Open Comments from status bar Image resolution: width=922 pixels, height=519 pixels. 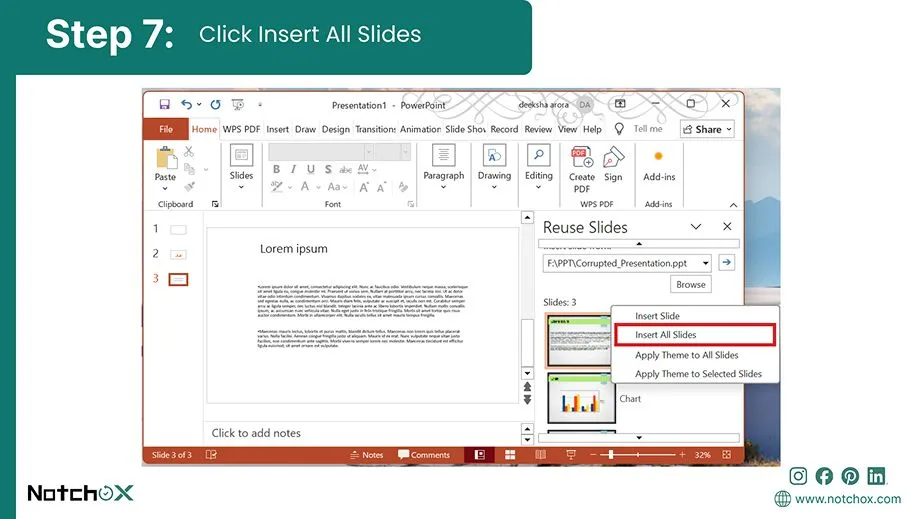(x=424, y=455)
